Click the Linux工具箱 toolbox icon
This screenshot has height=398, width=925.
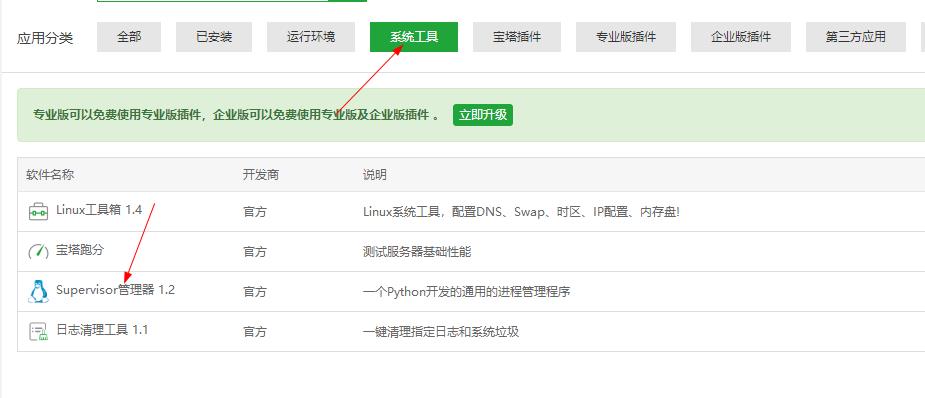tap(38, 211)
